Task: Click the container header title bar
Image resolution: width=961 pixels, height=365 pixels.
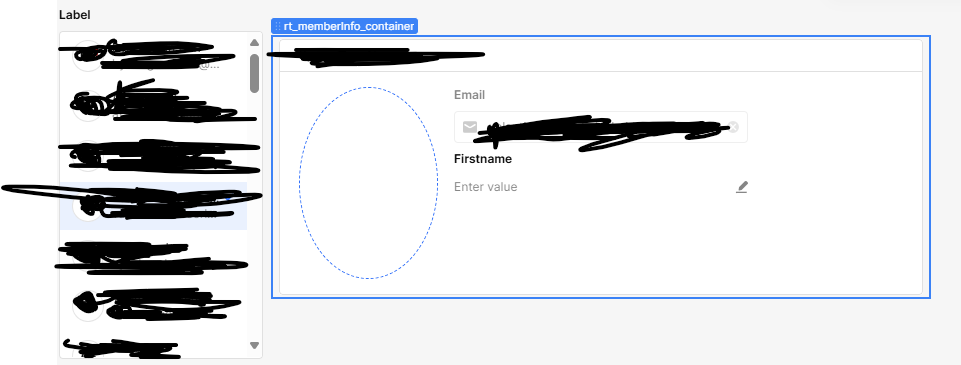Action: click(601, 56)
